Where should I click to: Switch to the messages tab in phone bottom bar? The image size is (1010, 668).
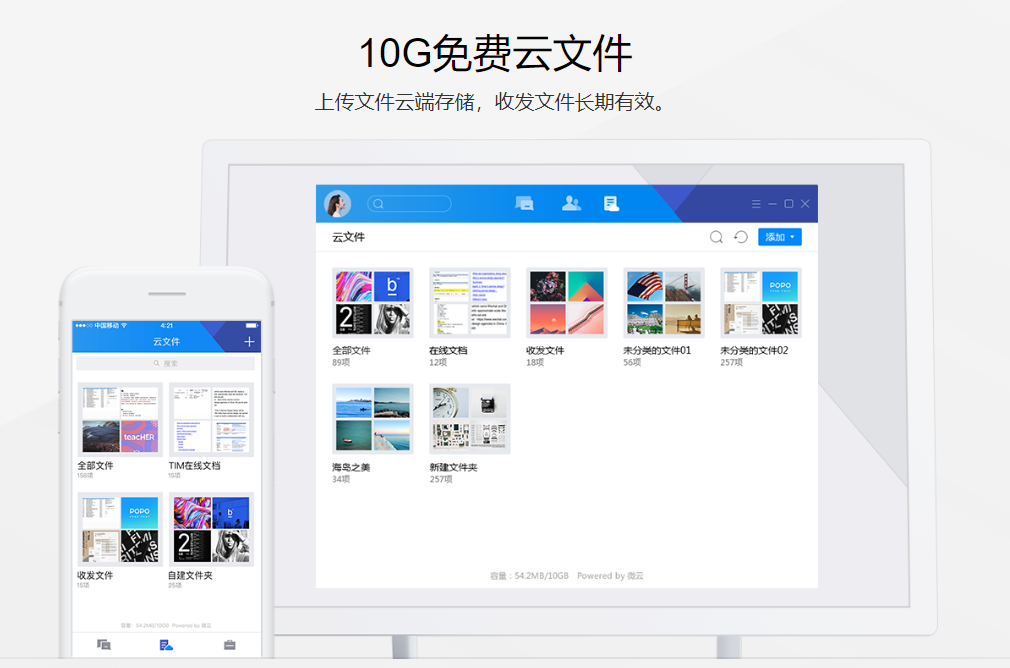coord(104,644)
